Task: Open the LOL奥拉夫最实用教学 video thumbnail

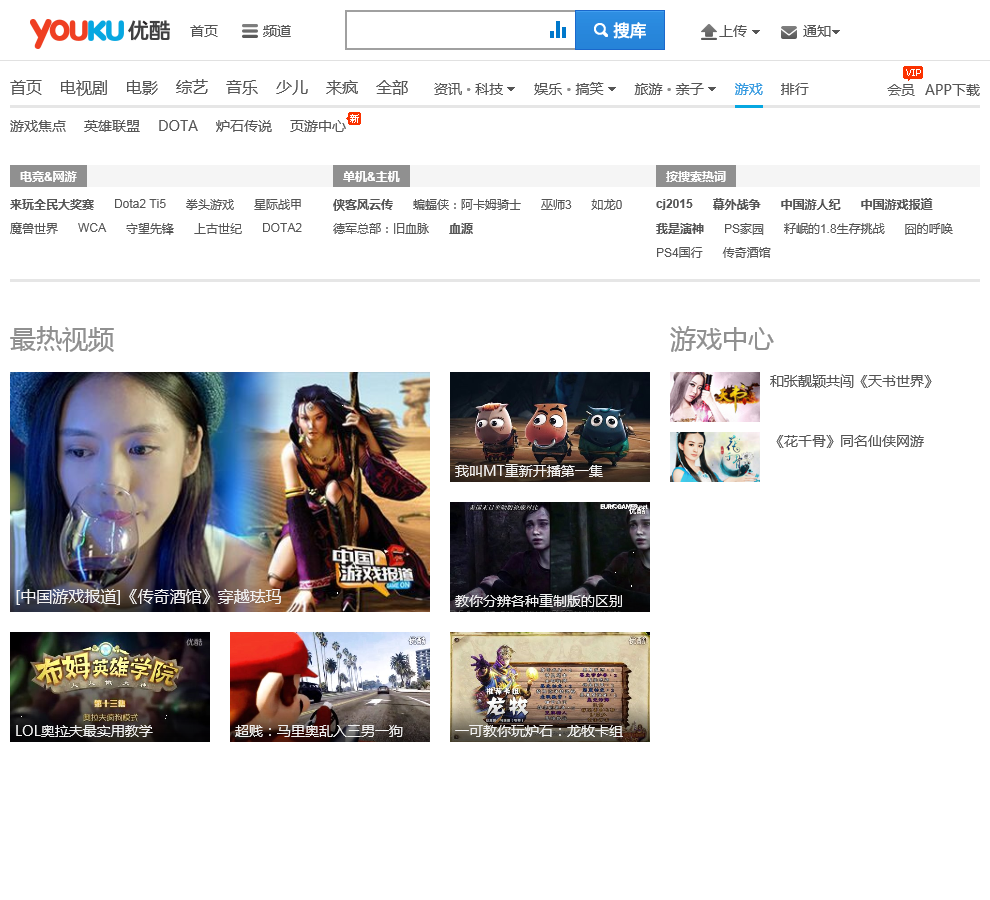Action: 110,687
